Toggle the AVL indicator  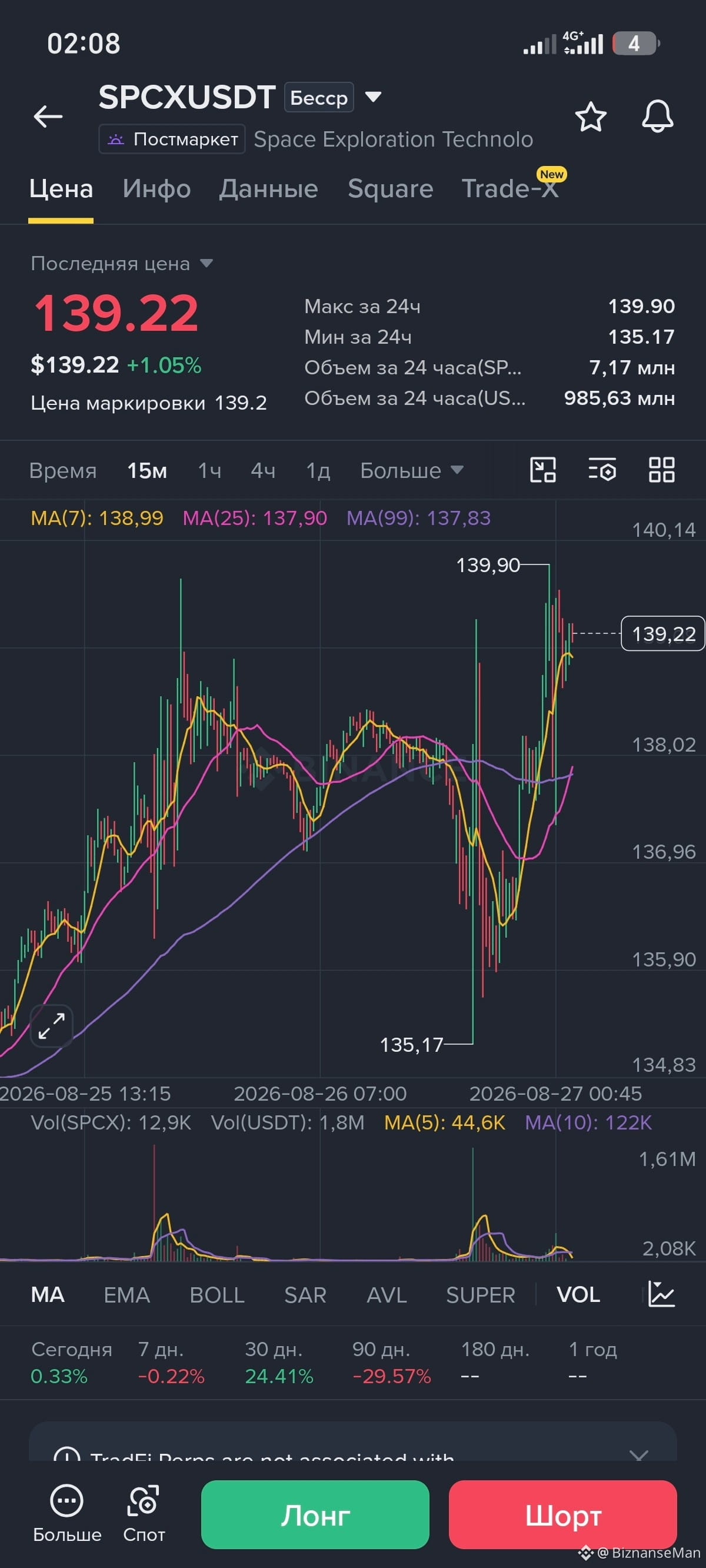click(x=387, y=1294)
